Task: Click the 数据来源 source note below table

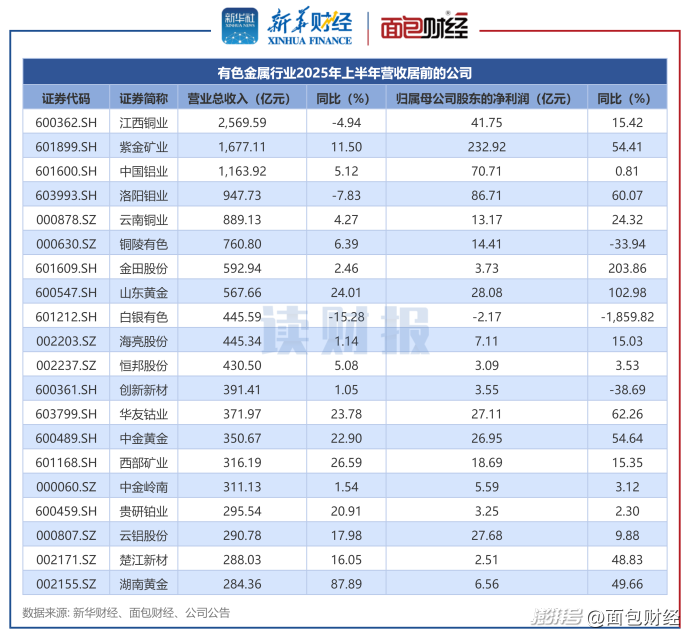Action: [126, 612]
